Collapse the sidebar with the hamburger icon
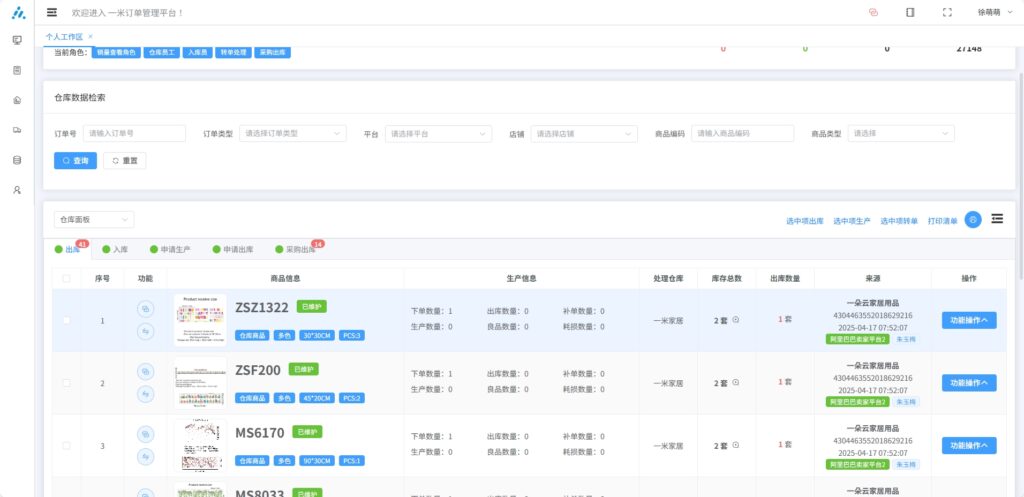 click(x=52, y=12)
